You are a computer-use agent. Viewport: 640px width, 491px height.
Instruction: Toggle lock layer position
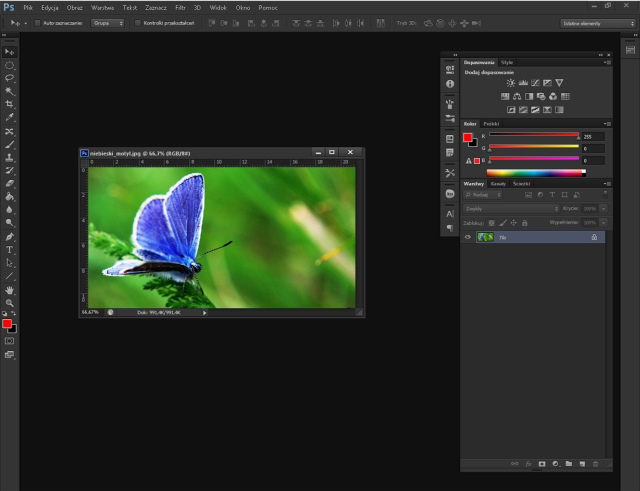pos(514,223)
